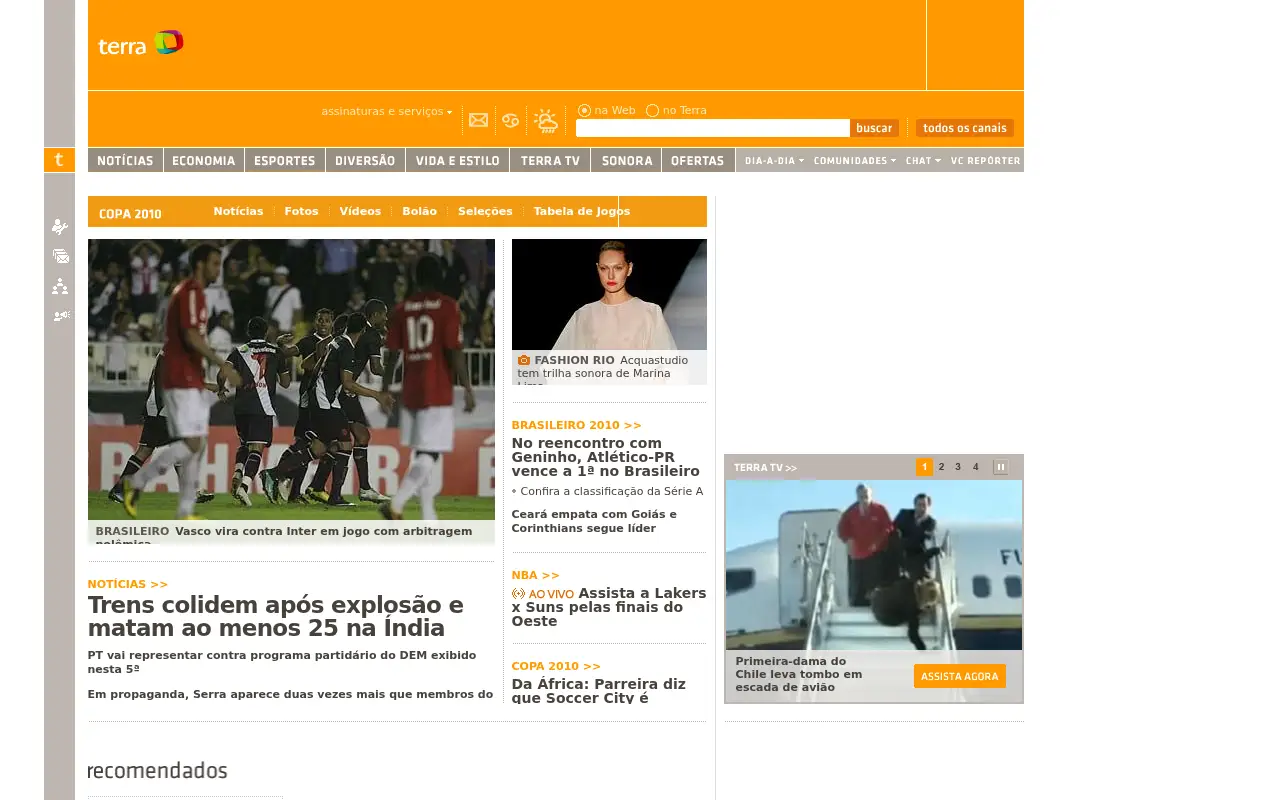Click 'todos os canais' button
The height and width of the screenshot is (800, 1280).
pyautogui.click(x=965, y=128)
